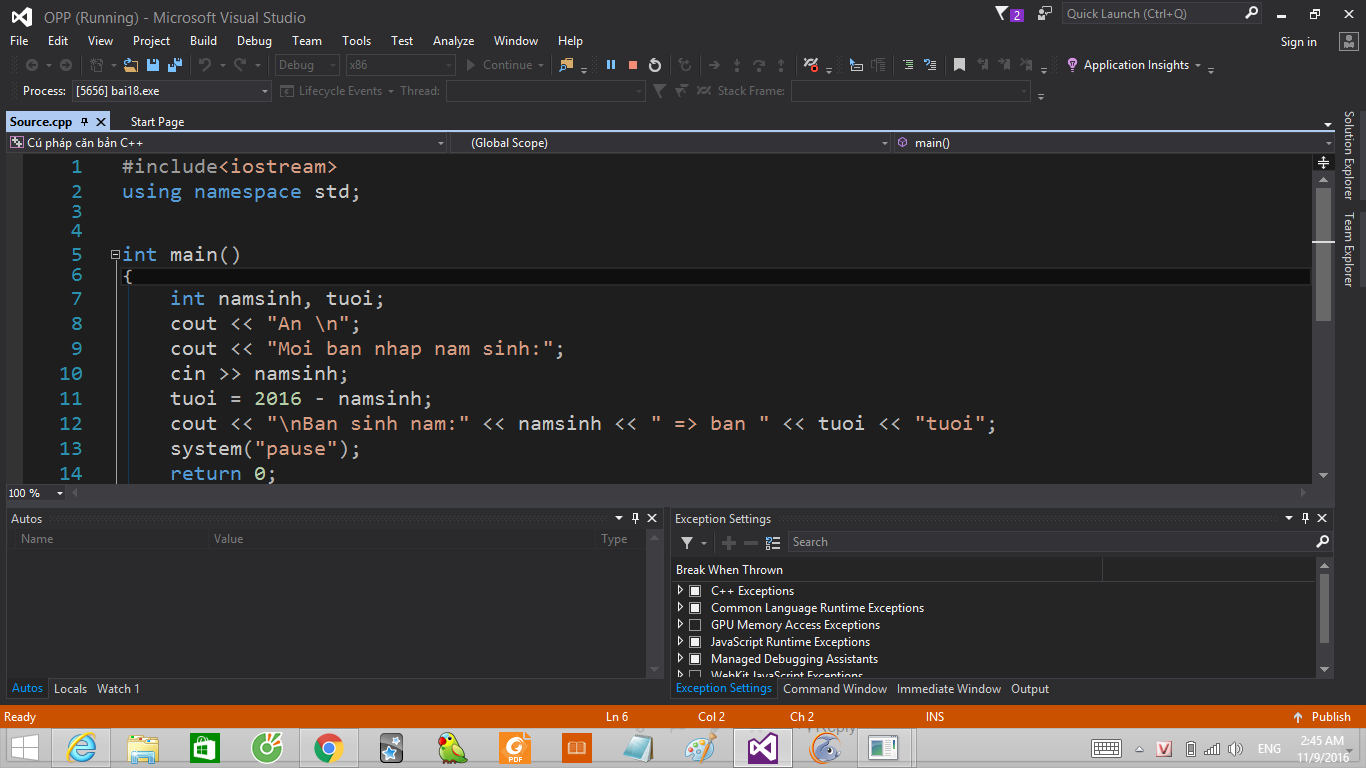
Task: Toggle the C++ Exceptions checkbox
Action: [x=695, y=591]
